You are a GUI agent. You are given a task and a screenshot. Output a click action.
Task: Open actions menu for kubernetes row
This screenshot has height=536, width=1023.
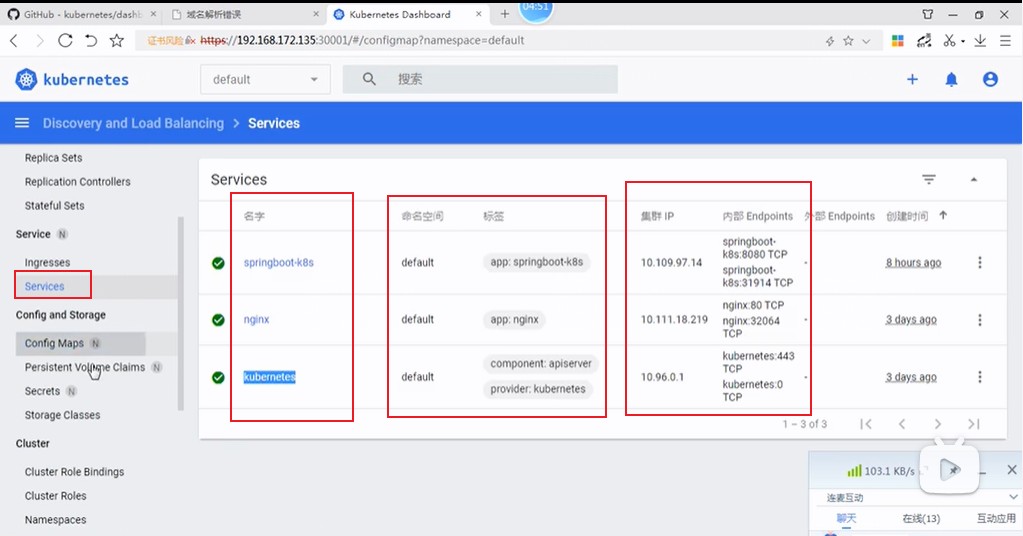click(x=979, y=377)
